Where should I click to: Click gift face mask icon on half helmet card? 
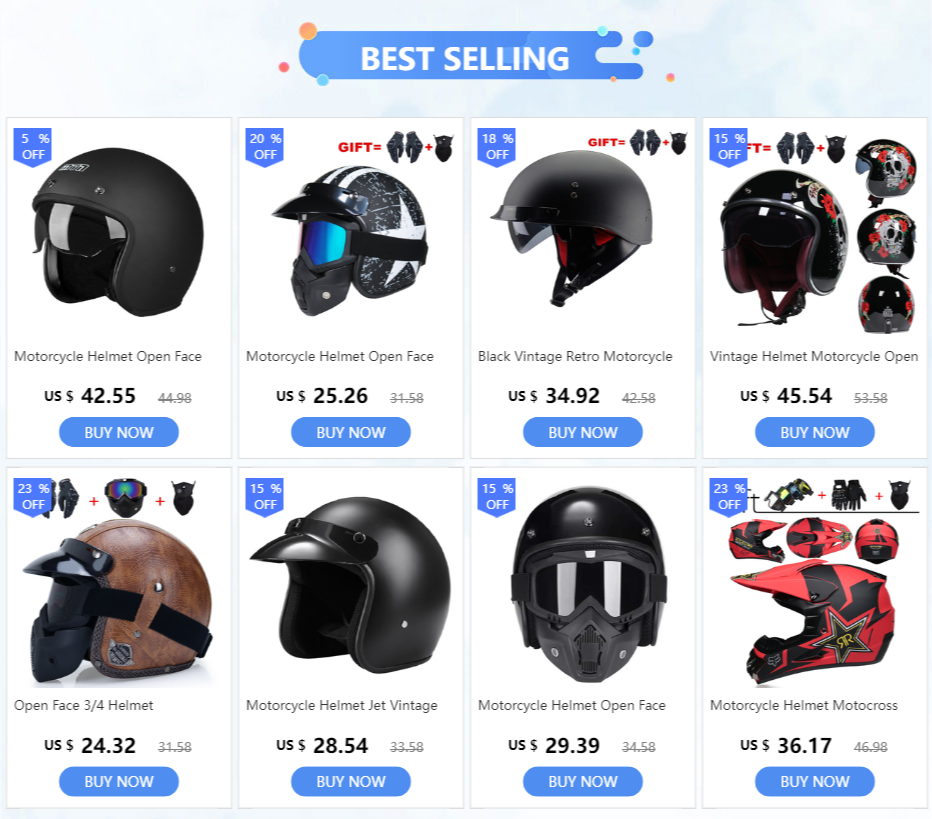coord(679,143)
